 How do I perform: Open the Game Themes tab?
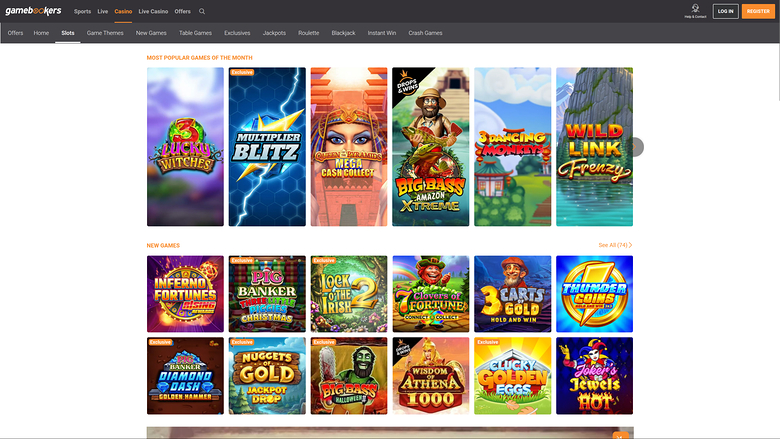point(105,33)
